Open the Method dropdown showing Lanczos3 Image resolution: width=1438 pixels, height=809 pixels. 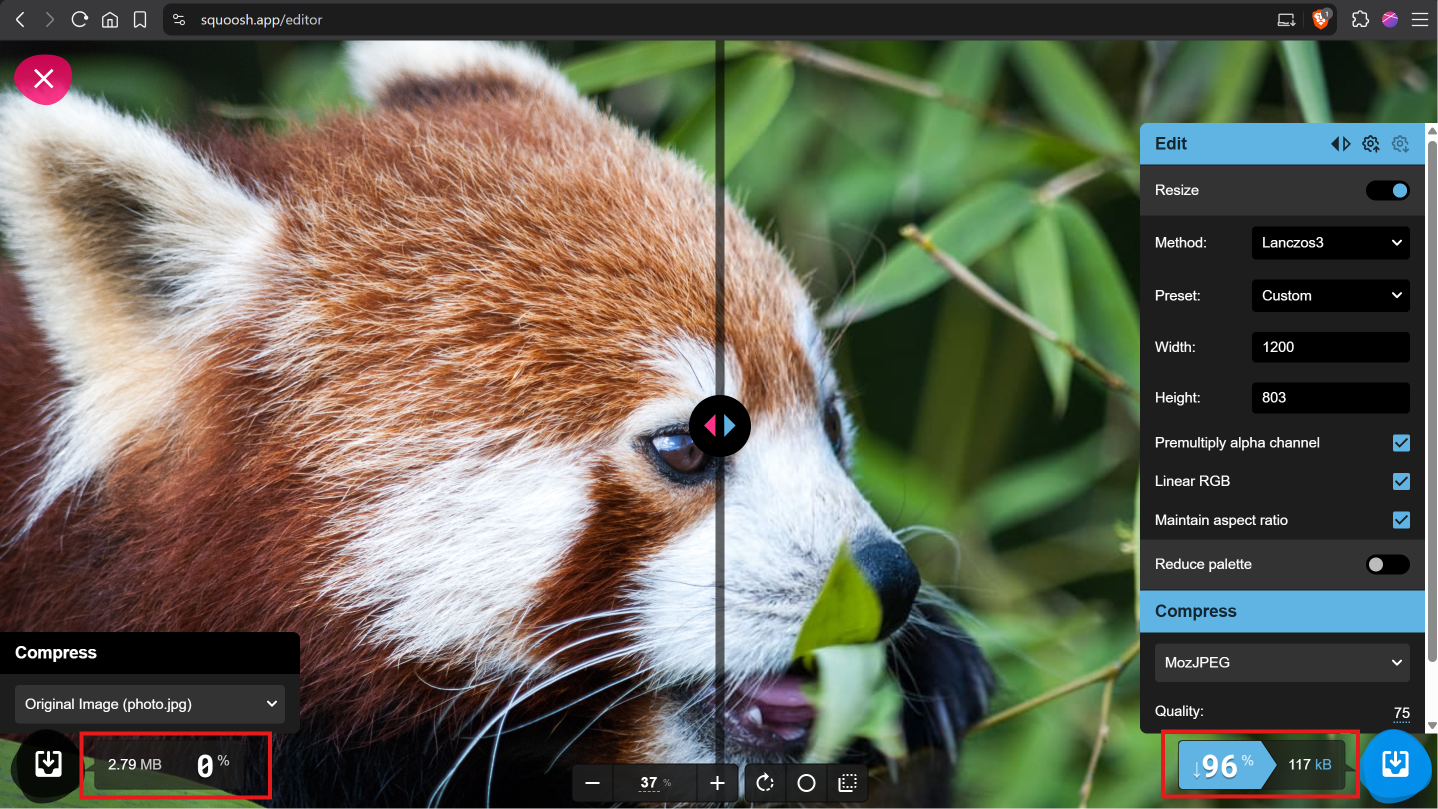coord(1331,242)
